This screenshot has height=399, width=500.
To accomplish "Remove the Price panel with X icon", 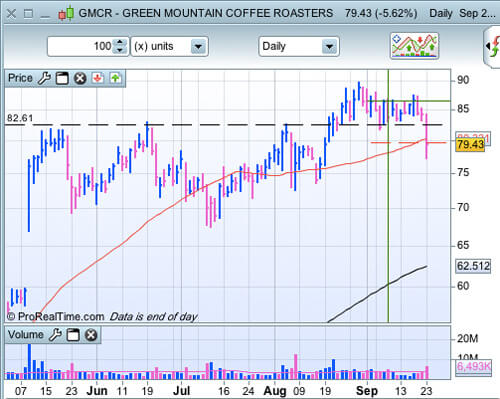I will 80,78.
